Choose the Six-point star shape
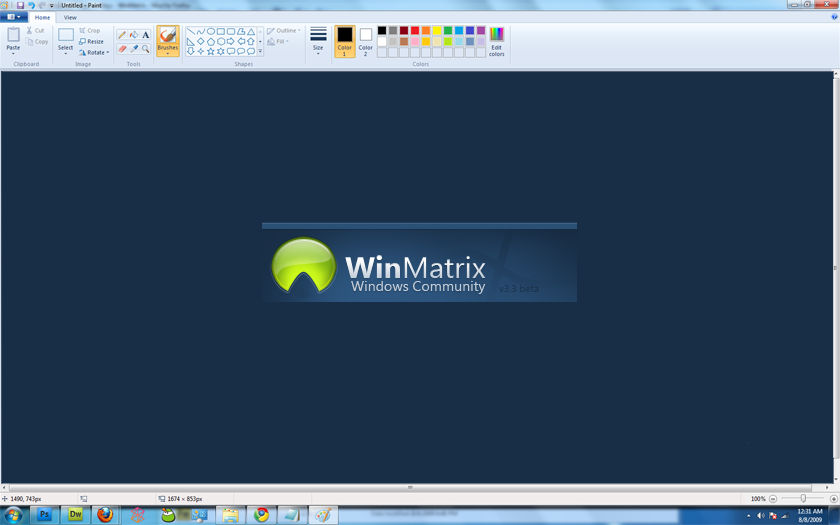 221,51
